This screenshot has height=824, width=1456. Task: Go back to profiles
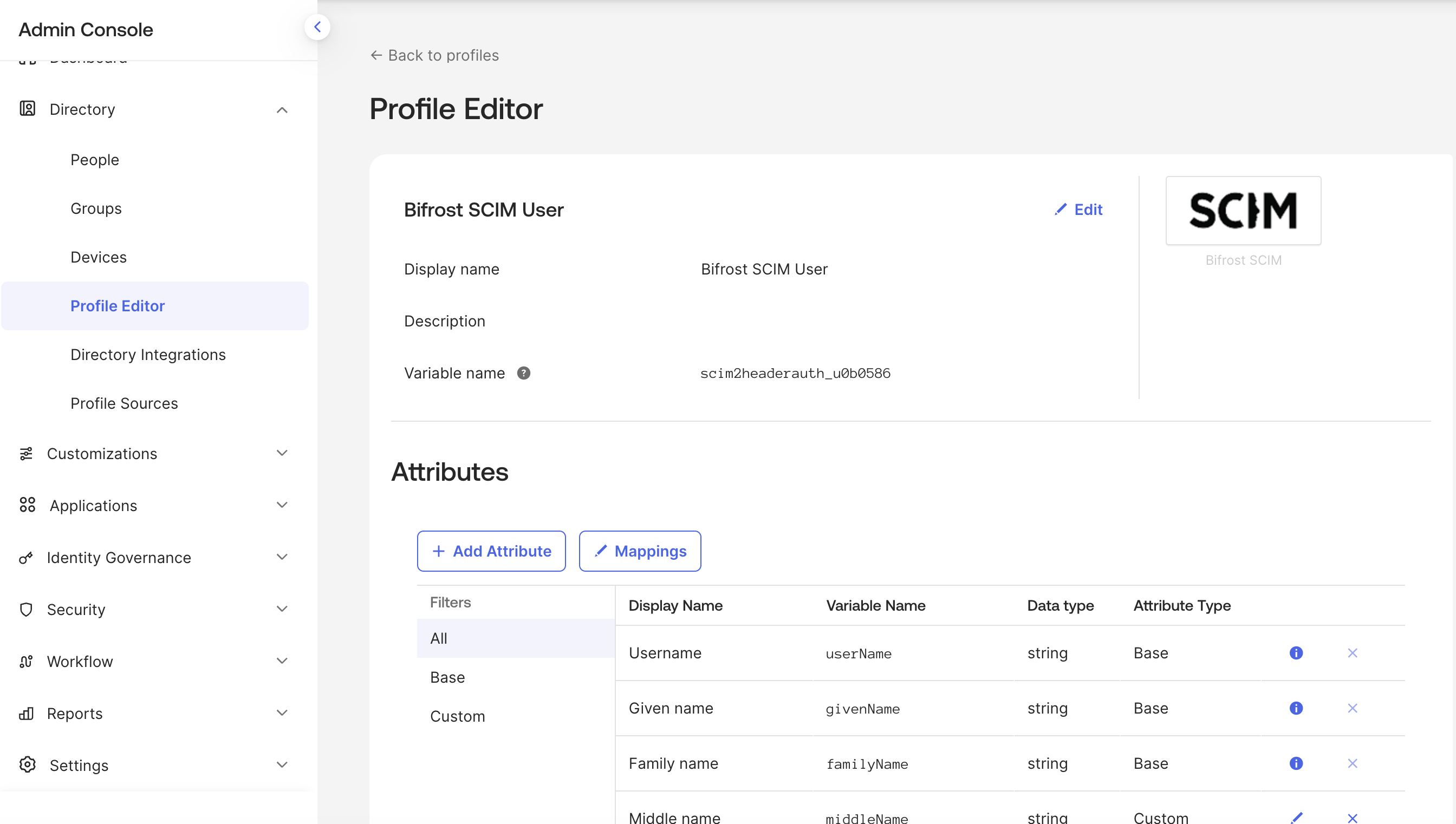tap(434, 55)
